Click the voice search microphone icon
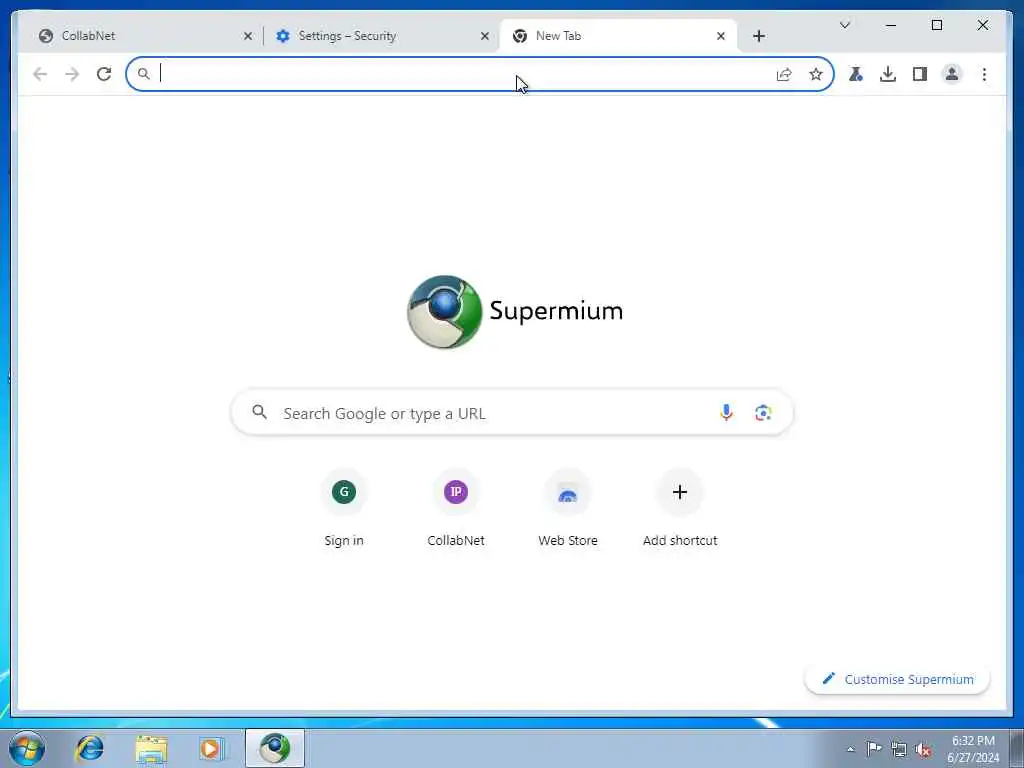The width and height of the screenshot is (1024, 768). (x=726, y=412)
